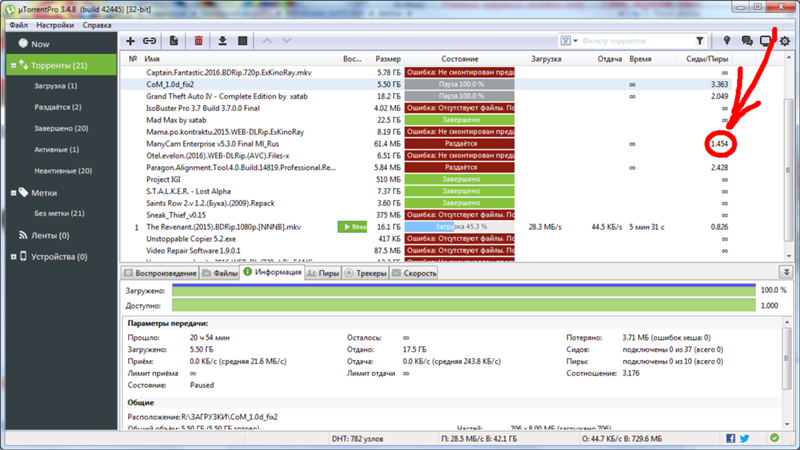Click the green Stream button for The Revenant

(353, 227)
